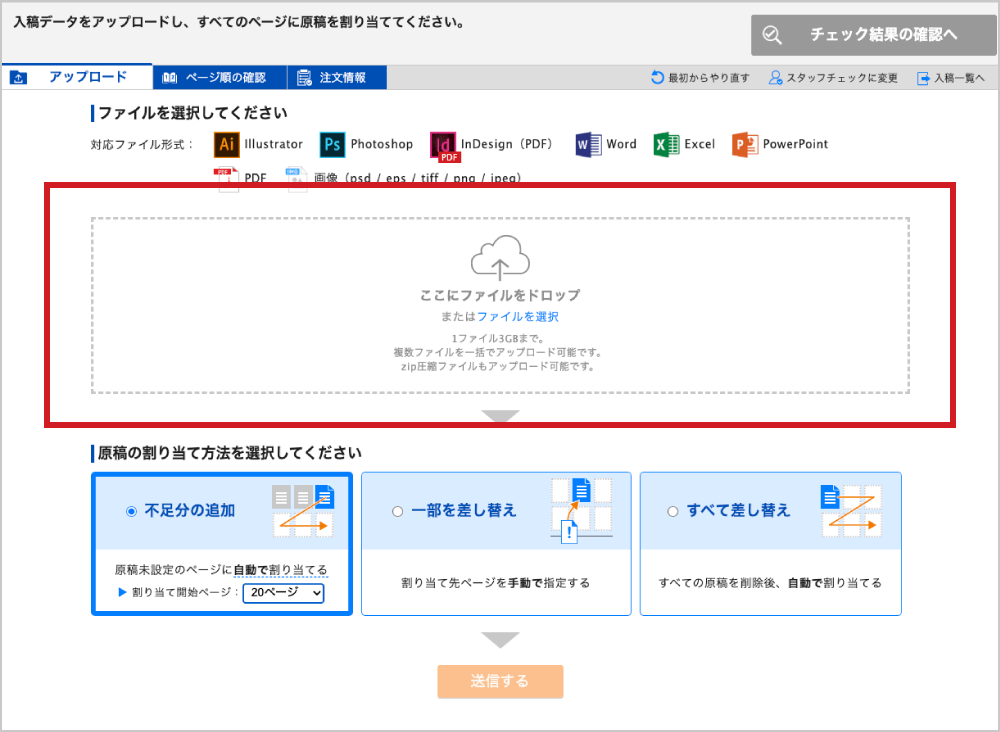The image size is (1000, 732).
Task: Click the PowerPoint file format icon
Action: (x=745, y=144)
